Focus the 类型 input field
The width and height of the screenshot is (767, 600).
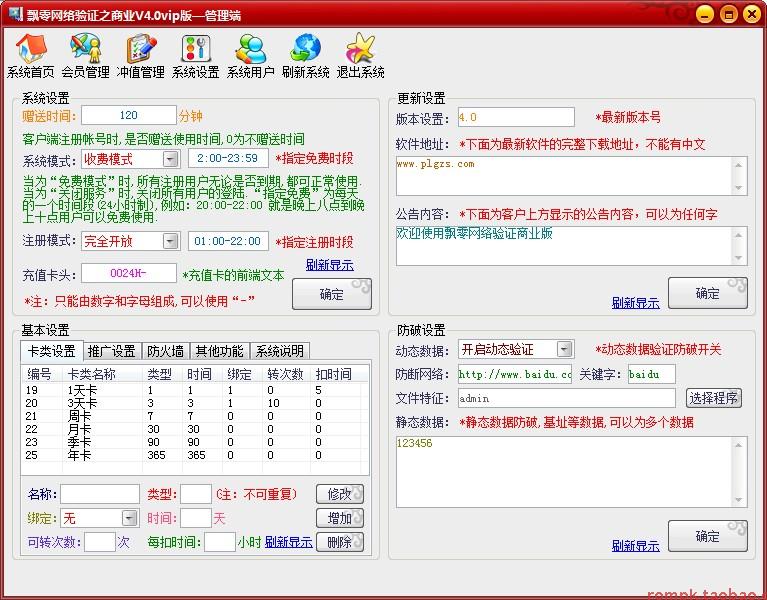click(x=196, y=494)
